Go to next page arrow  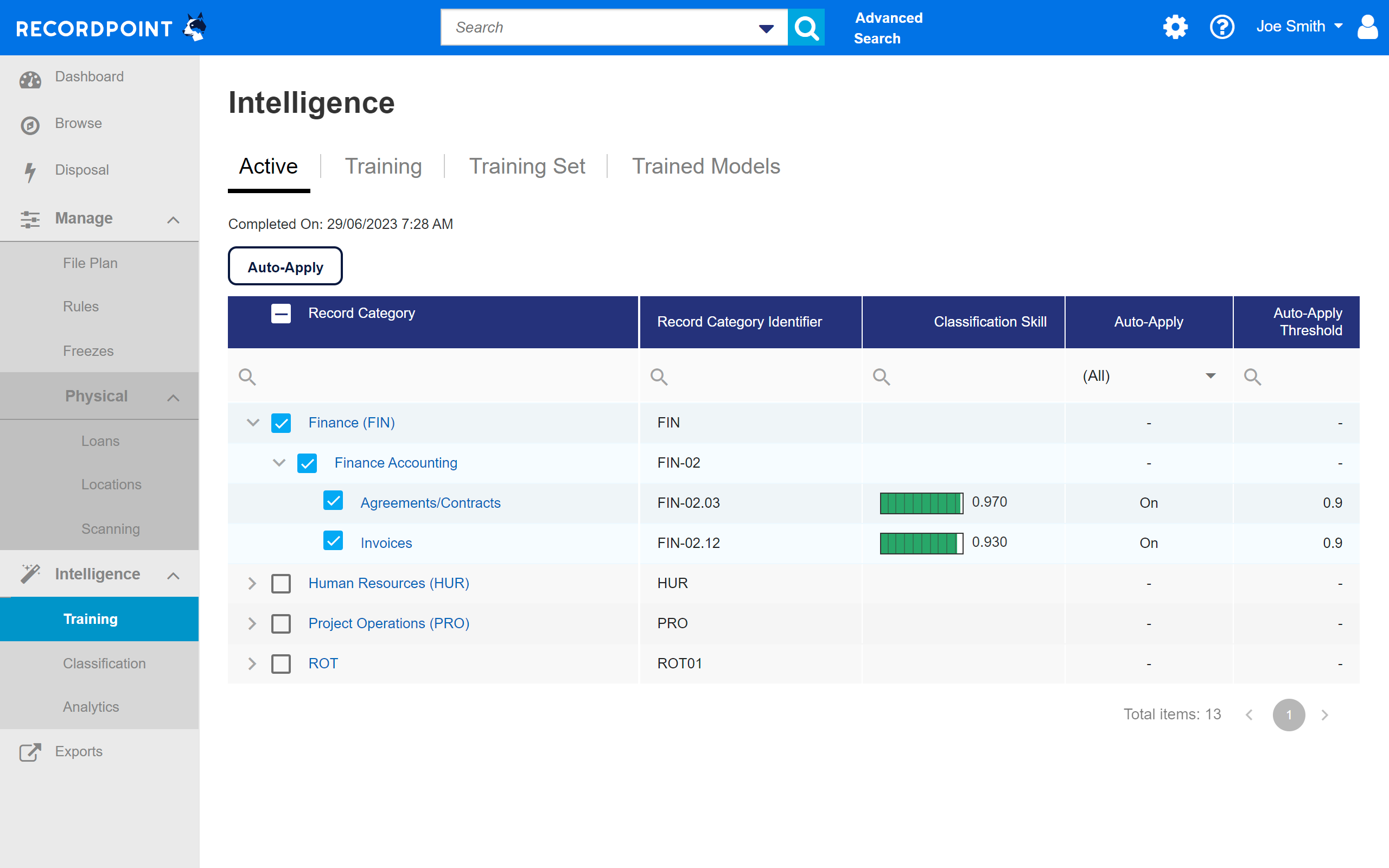(x=1325, y=714)
